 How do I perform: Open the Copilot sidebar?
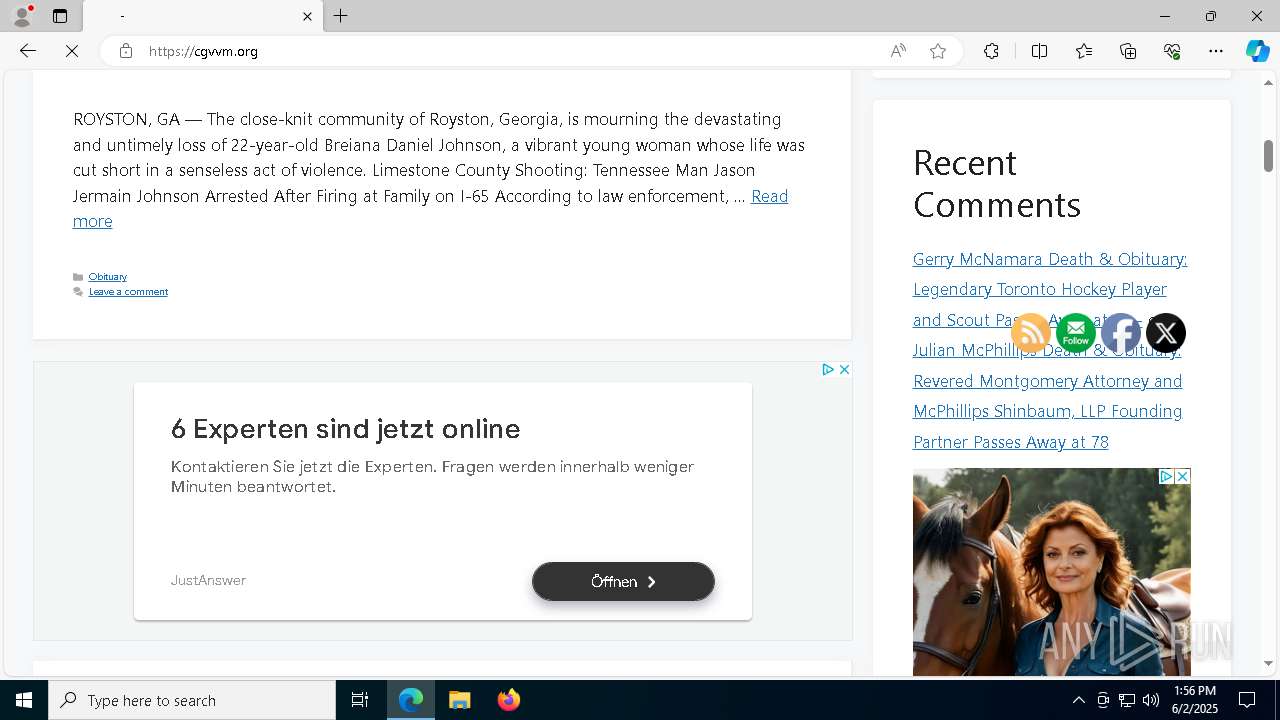(1258, 51)
